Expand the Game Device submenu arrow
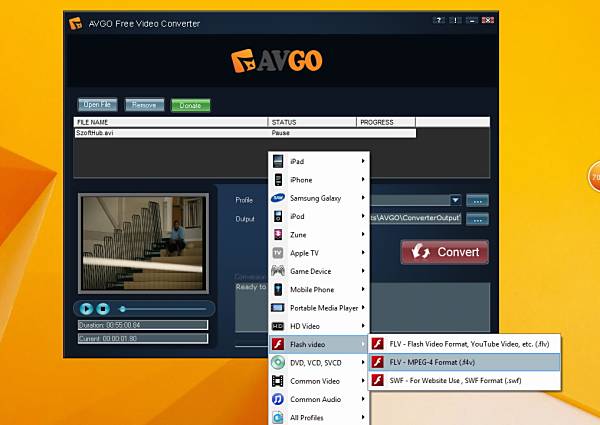 click(x=363, y=271)
